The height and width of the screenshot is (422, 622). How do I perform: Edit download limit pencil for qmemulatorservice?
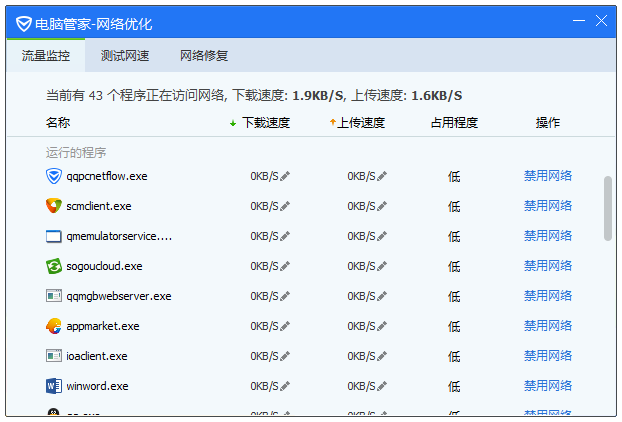click(285, 236)
